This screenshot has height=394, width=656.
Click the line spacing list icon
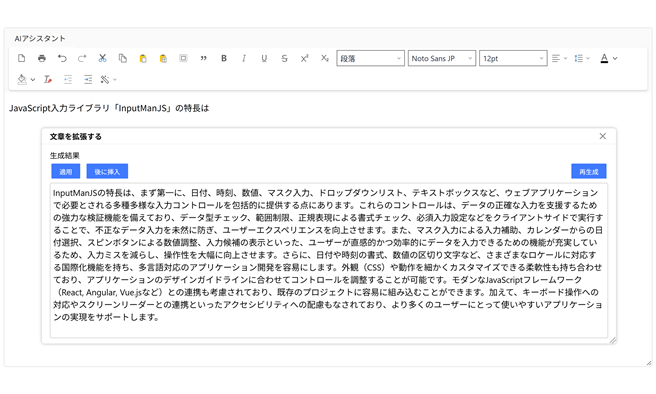pos(579,59)
